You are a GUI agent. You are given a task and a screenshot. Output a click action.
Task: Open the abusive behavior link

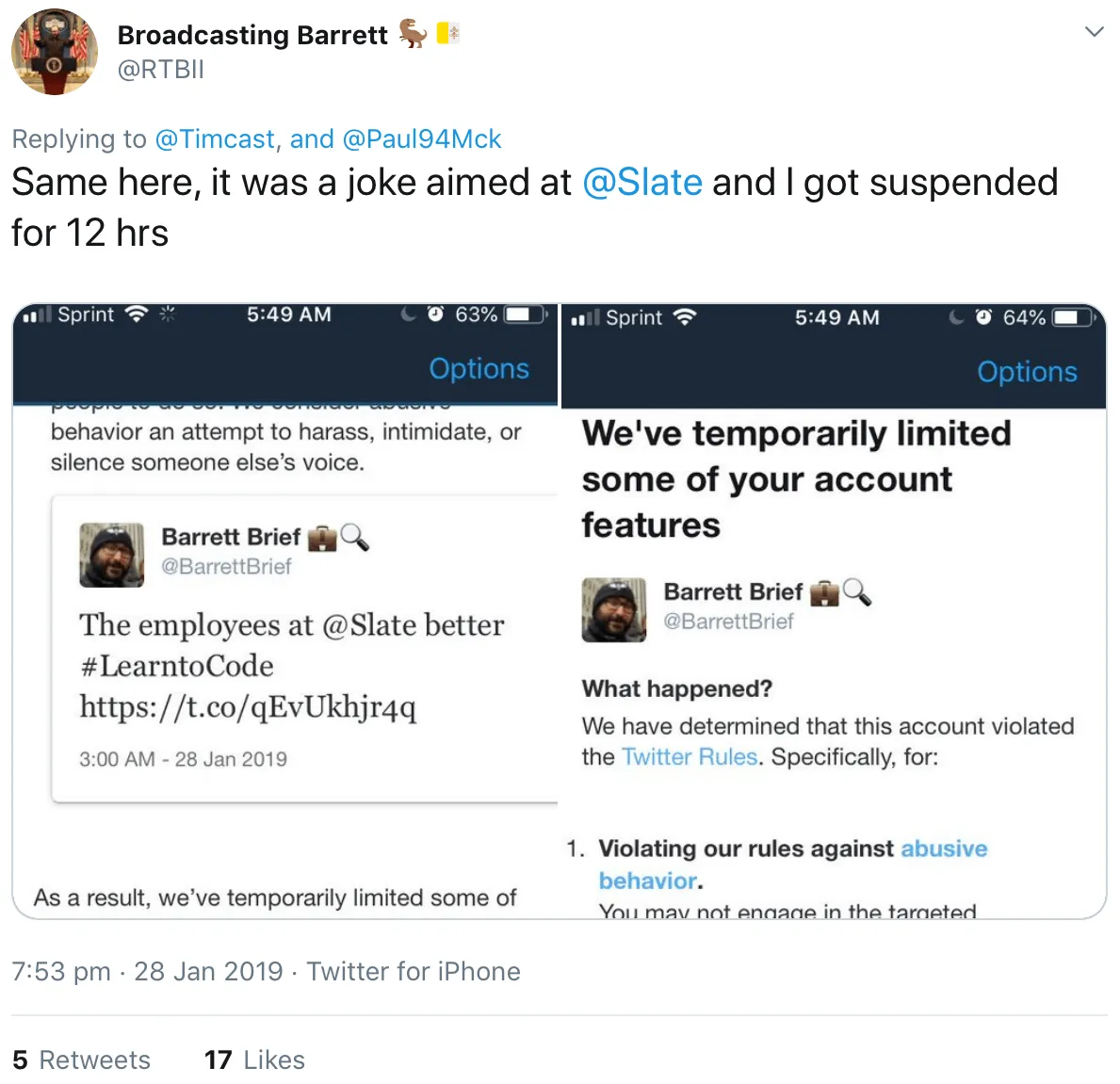pos(793,864)
